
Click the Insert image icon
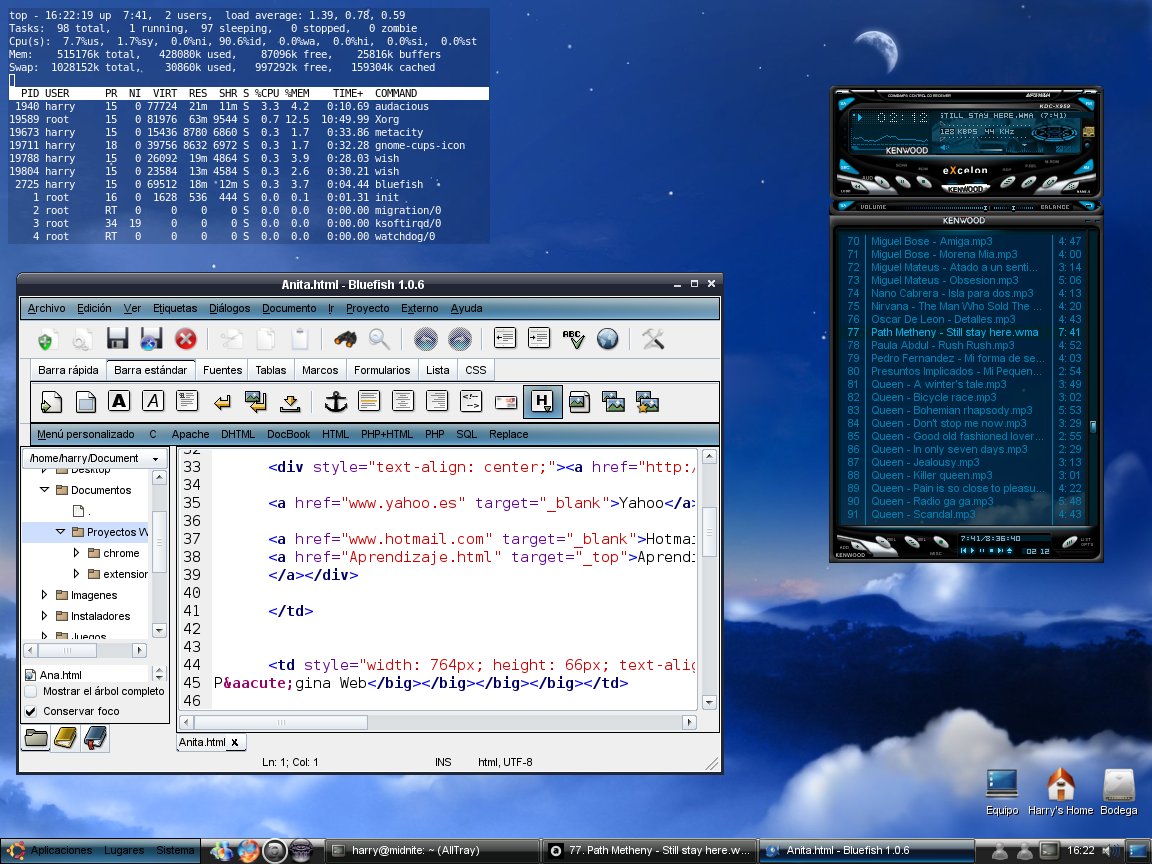(x=579, y=402)
